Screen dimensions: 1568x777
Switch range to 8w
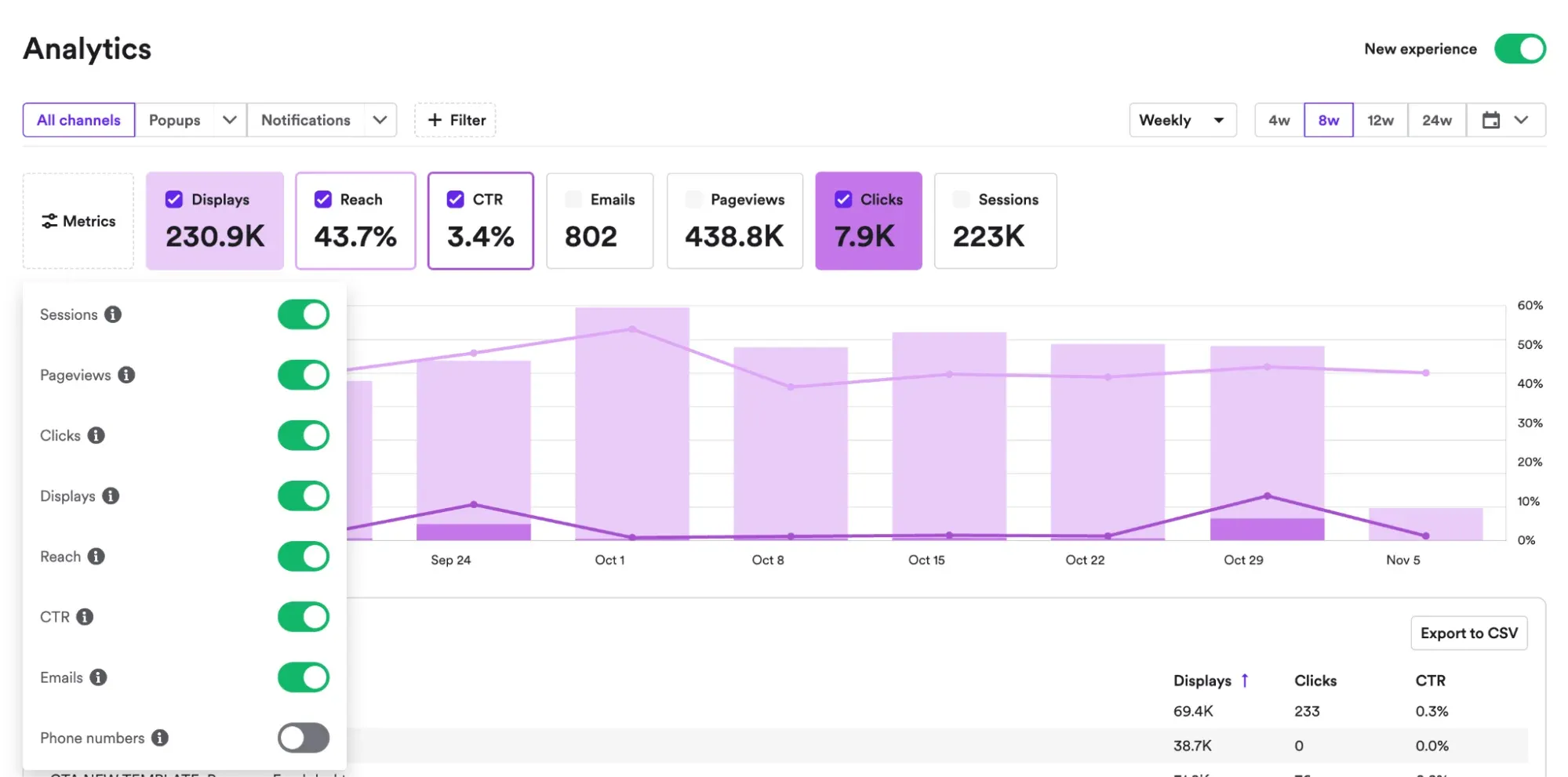tap(1329, 120)
